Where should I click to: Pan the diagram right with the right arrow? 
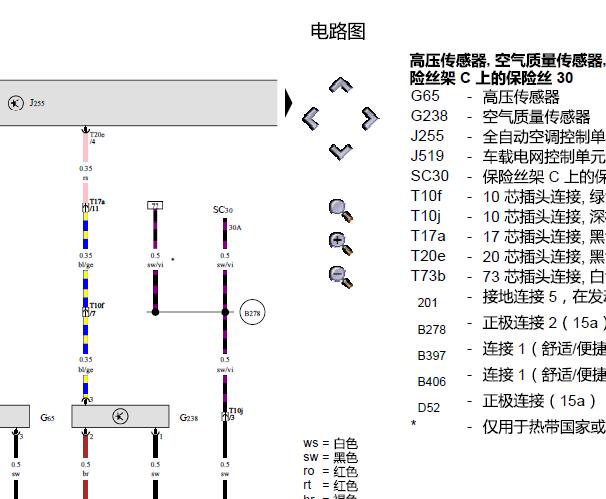pos(370,118)
